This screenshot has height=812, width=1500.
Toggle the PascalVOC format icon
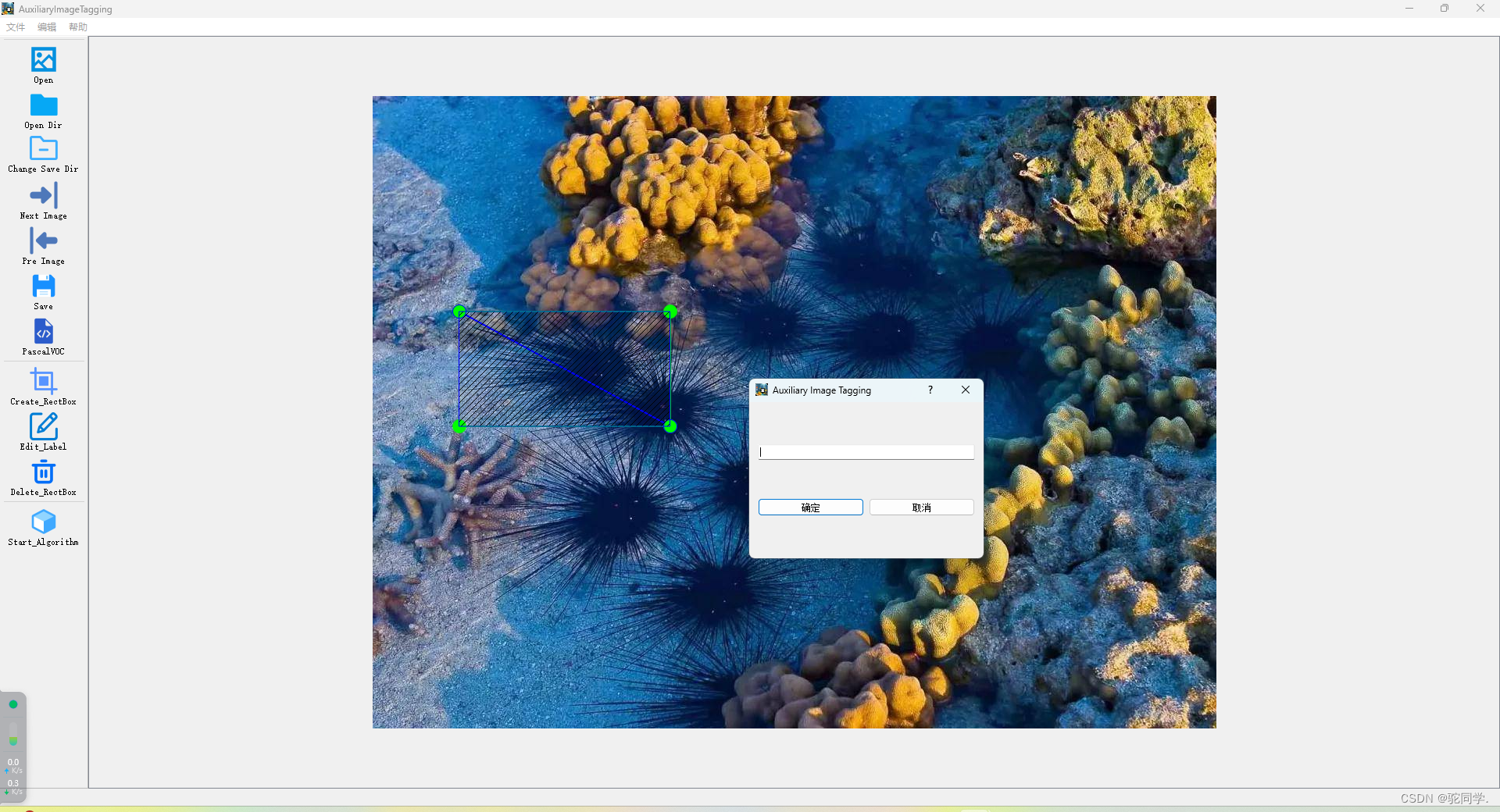(44, 331)
